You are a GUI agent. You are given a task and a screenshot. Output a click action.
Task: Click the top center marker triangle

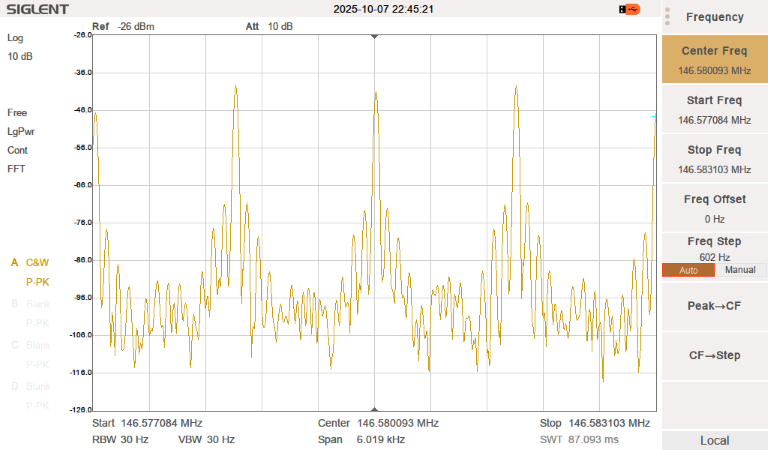375,37
